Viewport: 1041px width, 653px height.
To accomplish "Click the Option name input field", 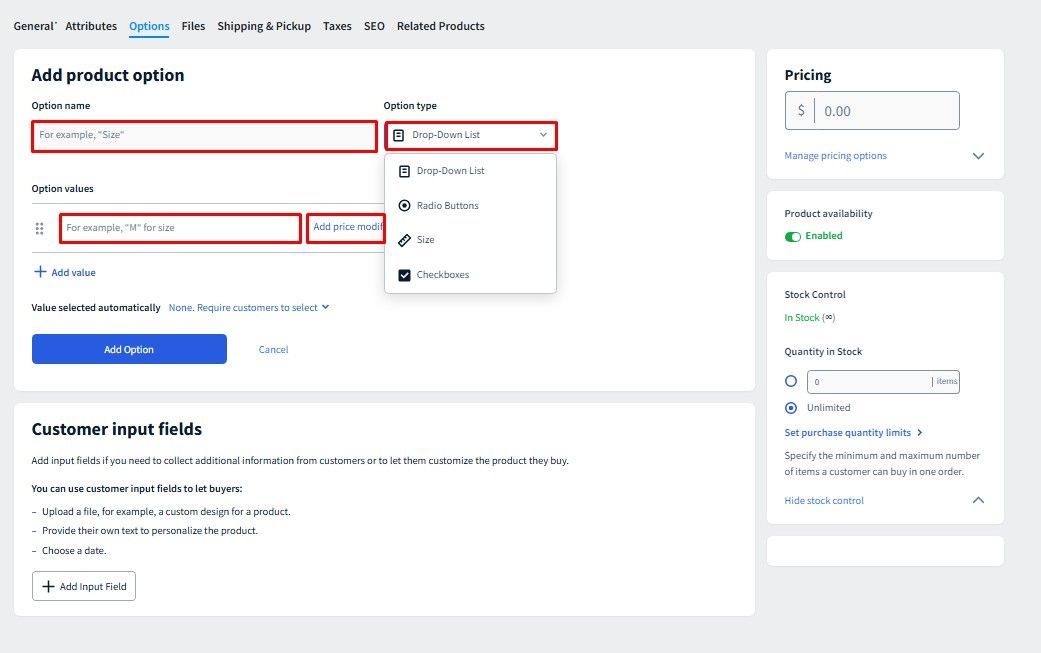I will (204, 136).
